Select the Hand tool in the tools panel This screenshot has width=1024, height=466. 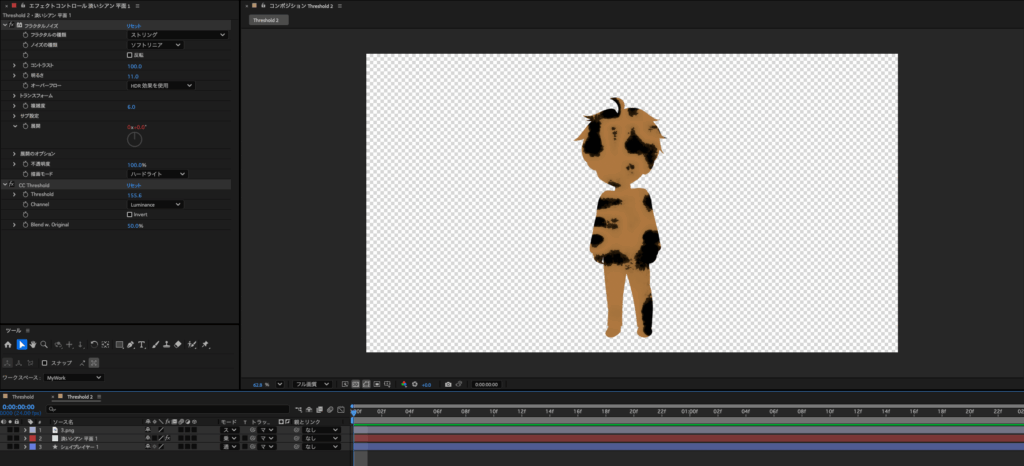(x=33, y=344)
